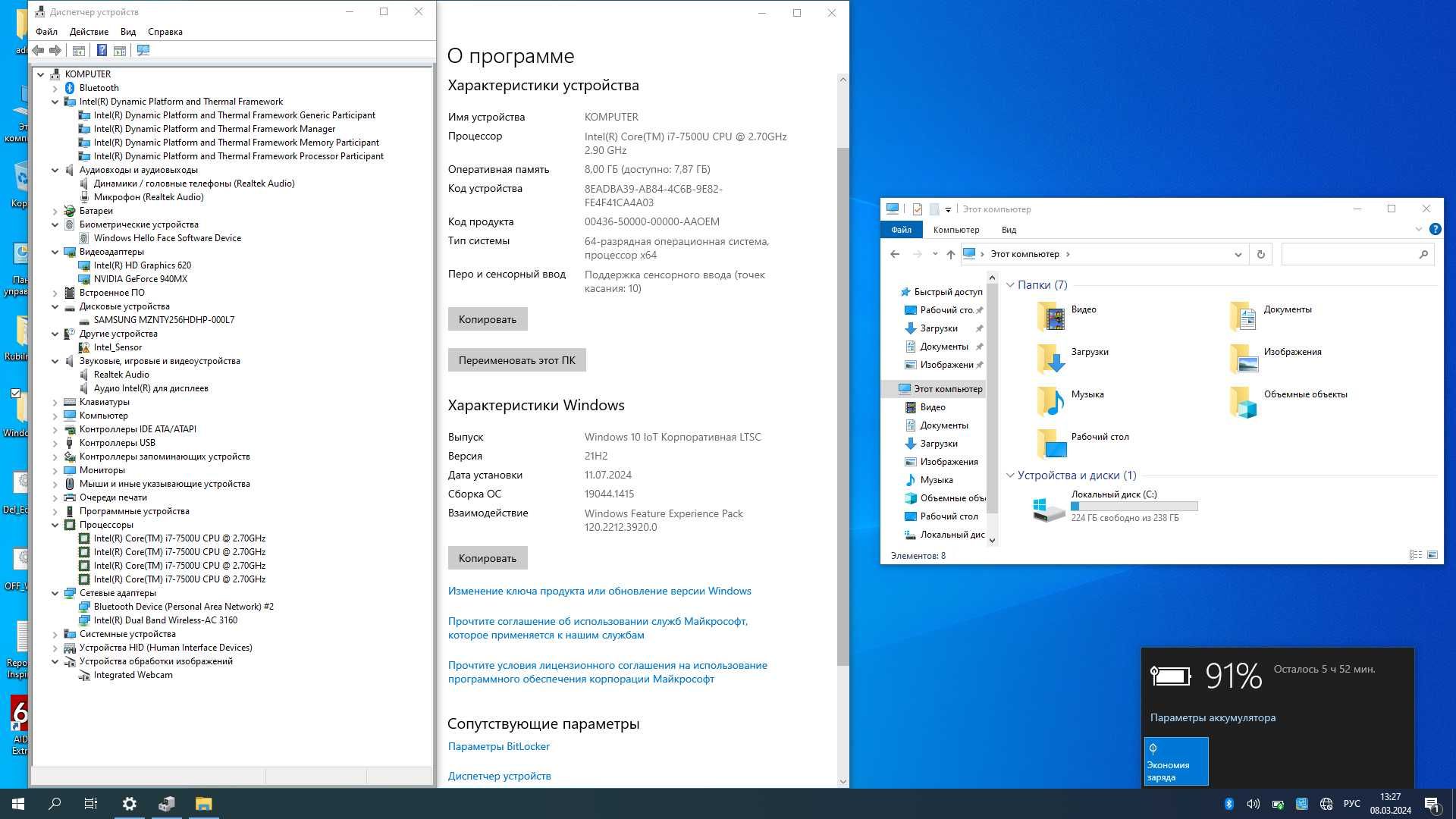1456x819 pixels.
Task: Open Task View on the taskbar
Action: pyautogui.click(x=91, y=804)
